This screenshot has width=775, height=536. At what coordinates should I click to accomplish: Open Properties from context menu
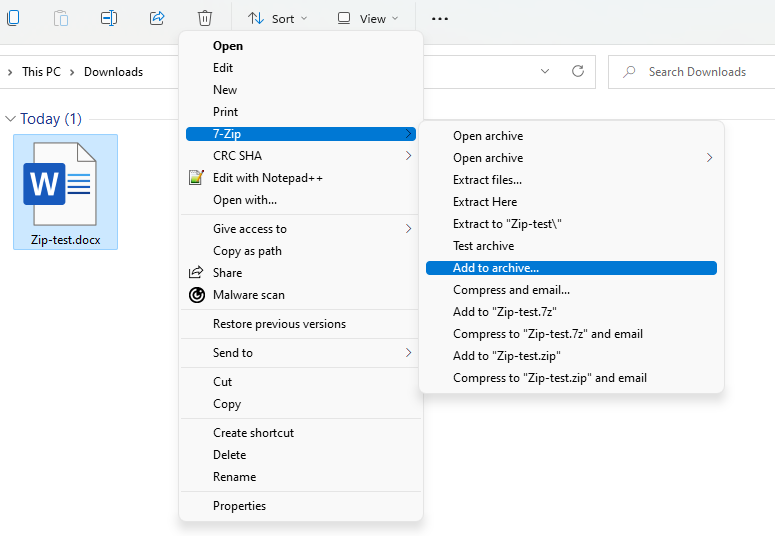239,506
